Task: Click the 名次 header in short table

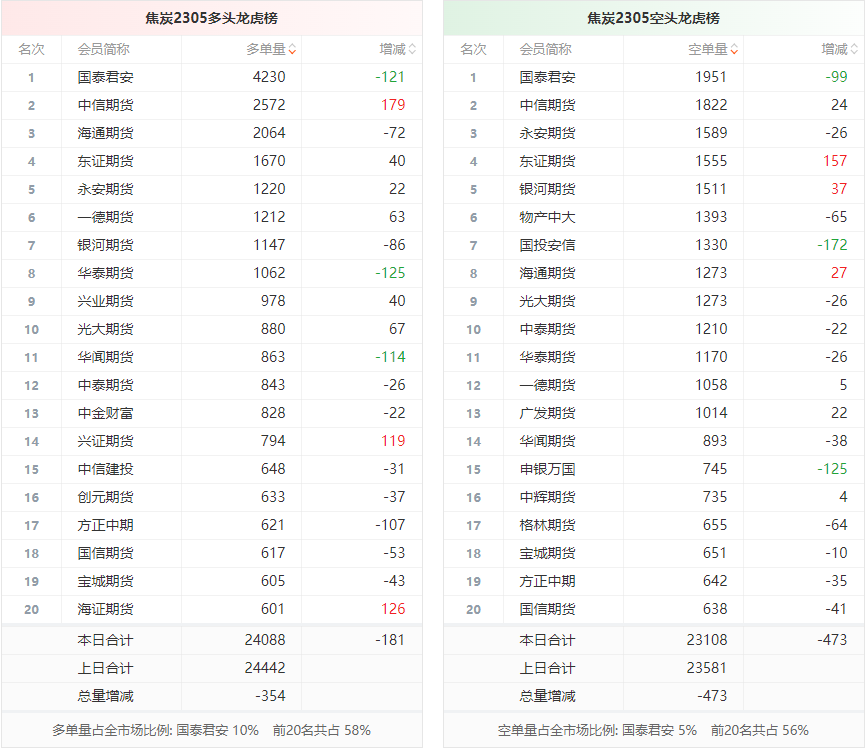Action: click(473, 49)
